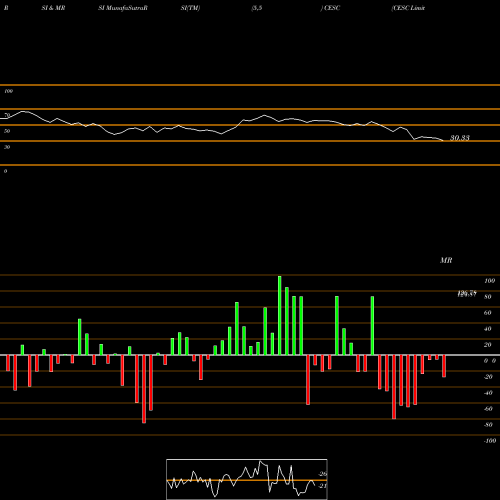Click the '-20' label on the MR axis
This screenshot has height=500, width=500.
(x=488, y=377)
